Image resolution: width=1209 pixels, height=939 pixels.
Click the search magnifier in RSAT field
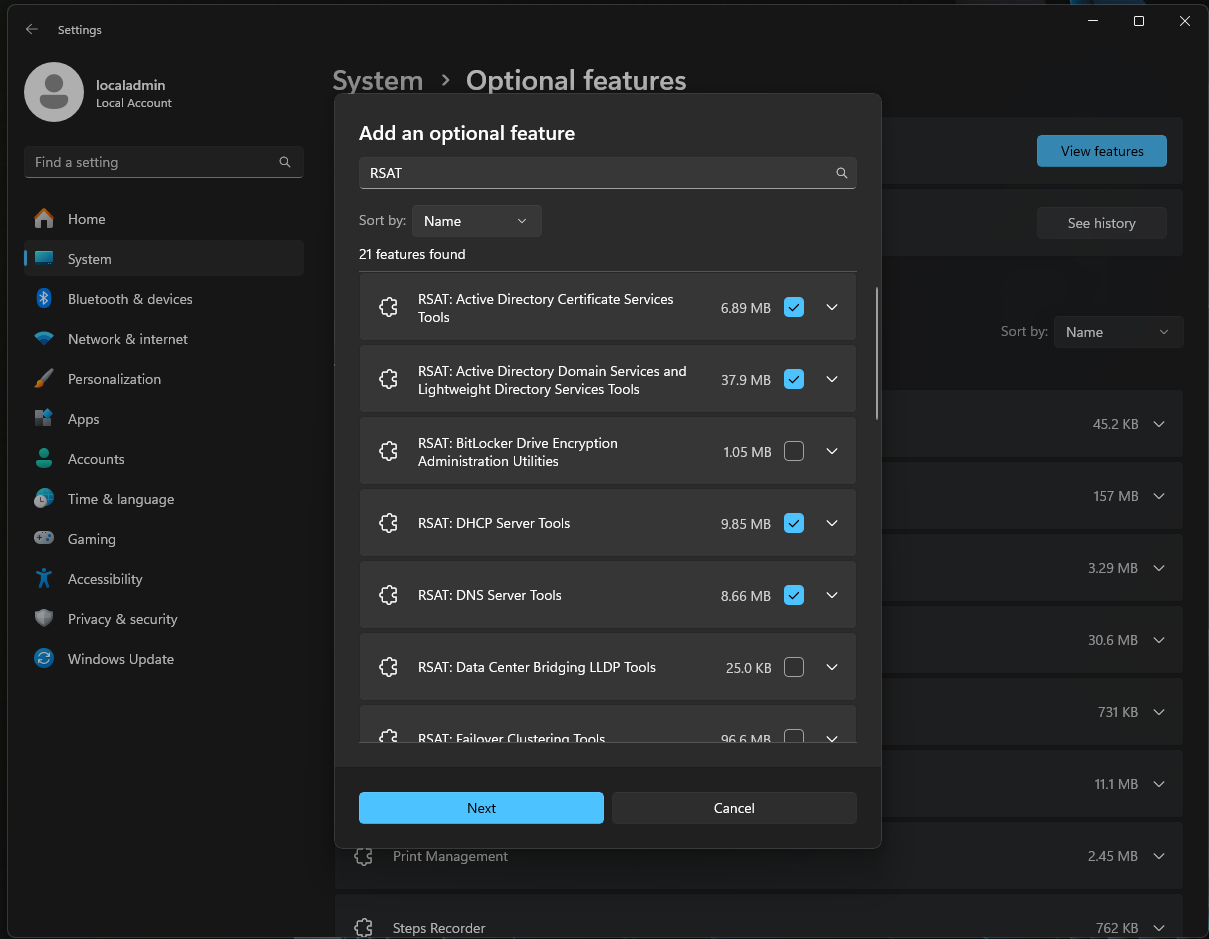[x=842, y=173]
